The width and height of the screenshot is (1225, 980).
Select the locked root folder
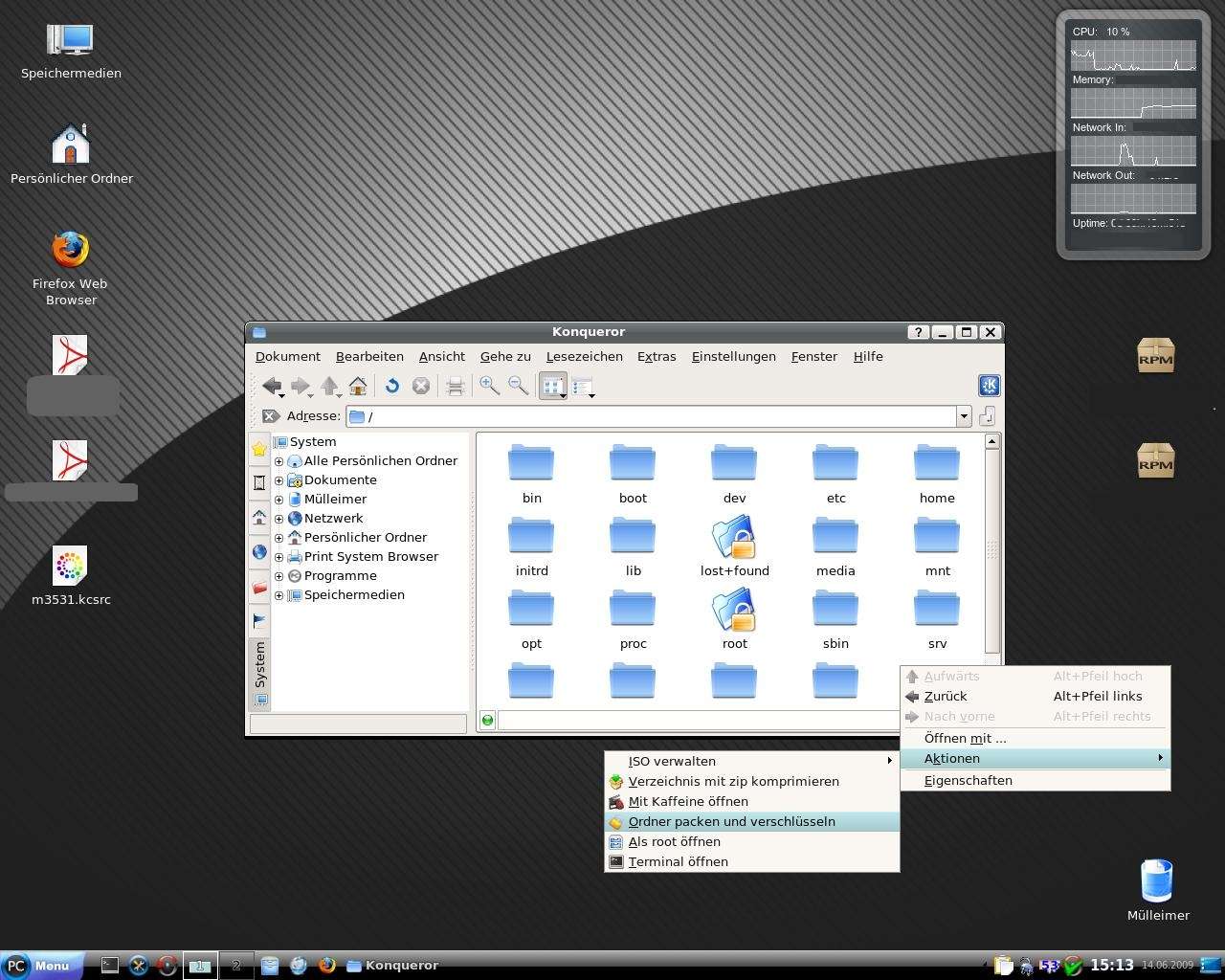[734, 618]
